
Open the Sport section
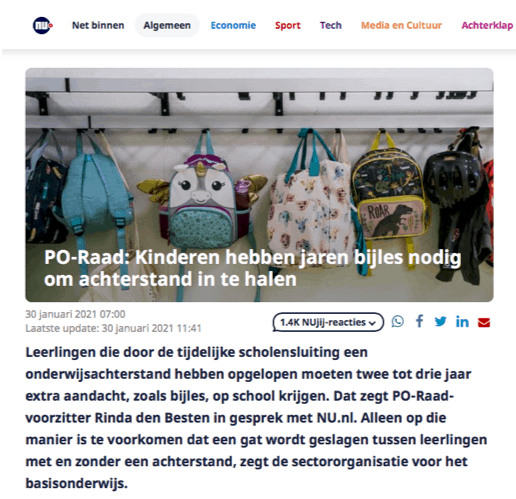click(288, 25)
